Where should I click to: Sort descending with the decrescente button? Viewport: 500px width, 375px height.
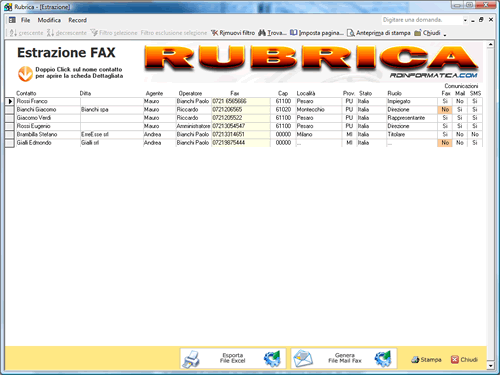67,33
